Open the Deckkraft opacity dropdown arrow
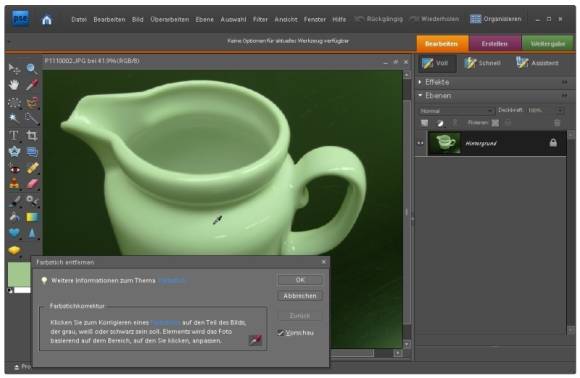The height and width of the screenshot is (378, 580). [560, 111]
